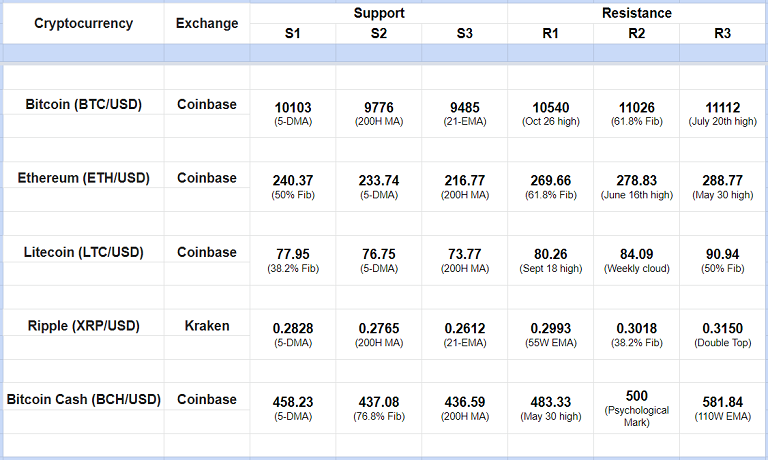
Task: Select the Kraken exchange cell
Action: pos(207,325)
